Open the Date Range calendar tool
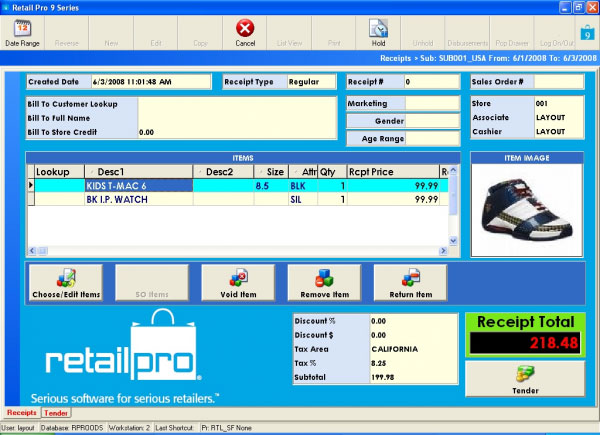The width and height of the screenshot is (600, 435). coord(22,33)
